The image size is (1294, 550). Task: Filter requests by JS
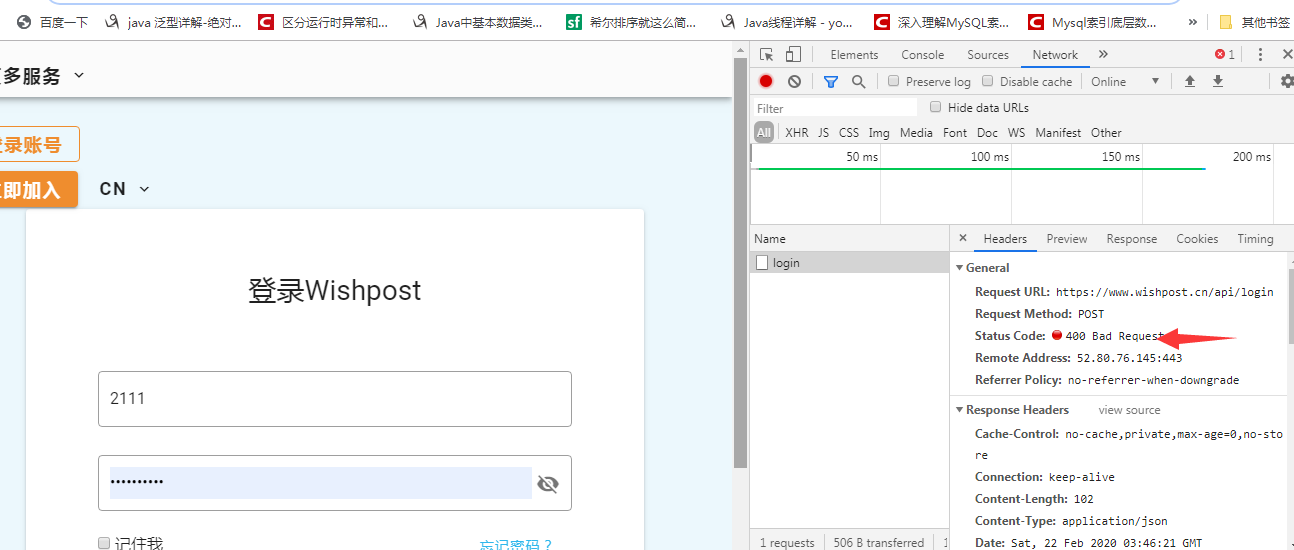click(823, 133)
